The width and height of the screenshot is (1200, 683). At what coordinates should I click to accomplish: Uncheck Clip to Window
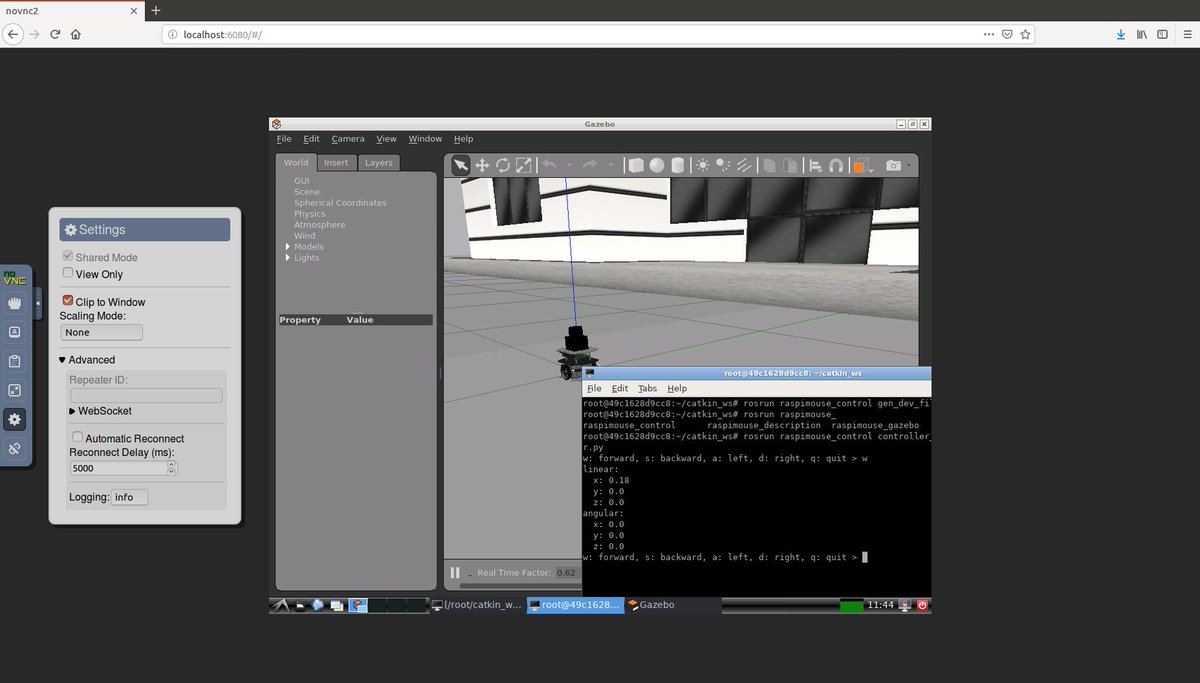(68, 301)
